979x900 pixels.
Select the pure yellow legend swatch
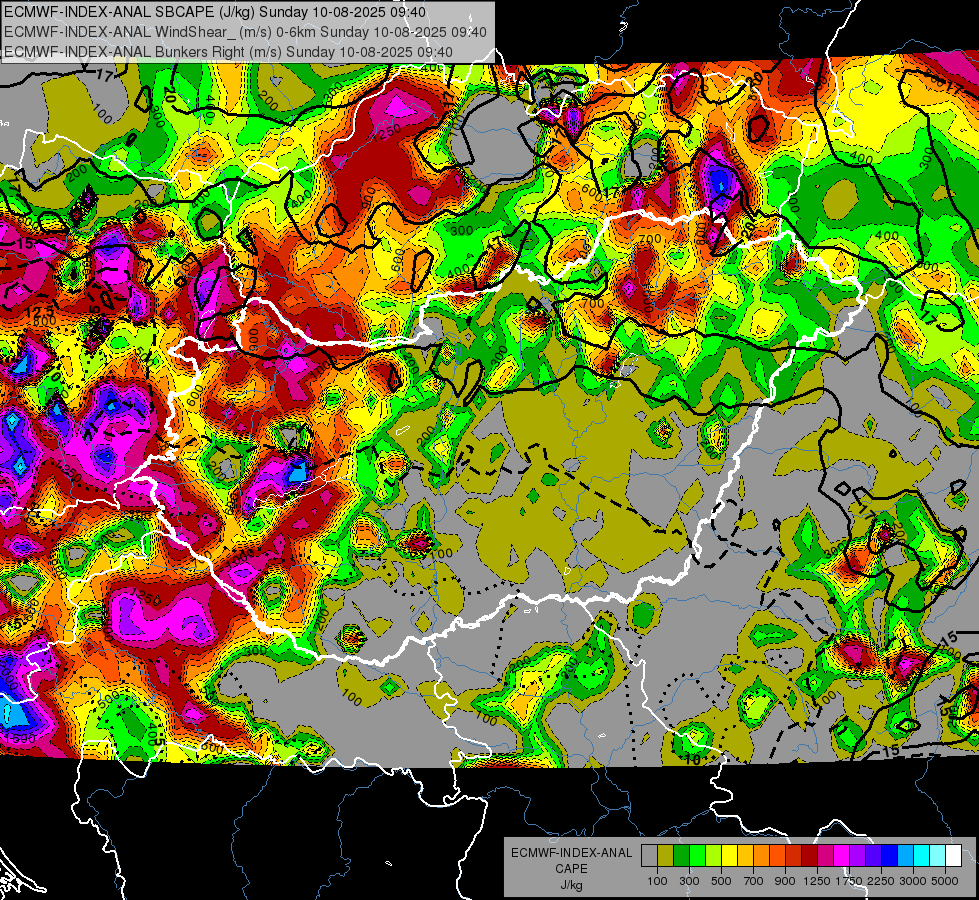pos(729,856)
